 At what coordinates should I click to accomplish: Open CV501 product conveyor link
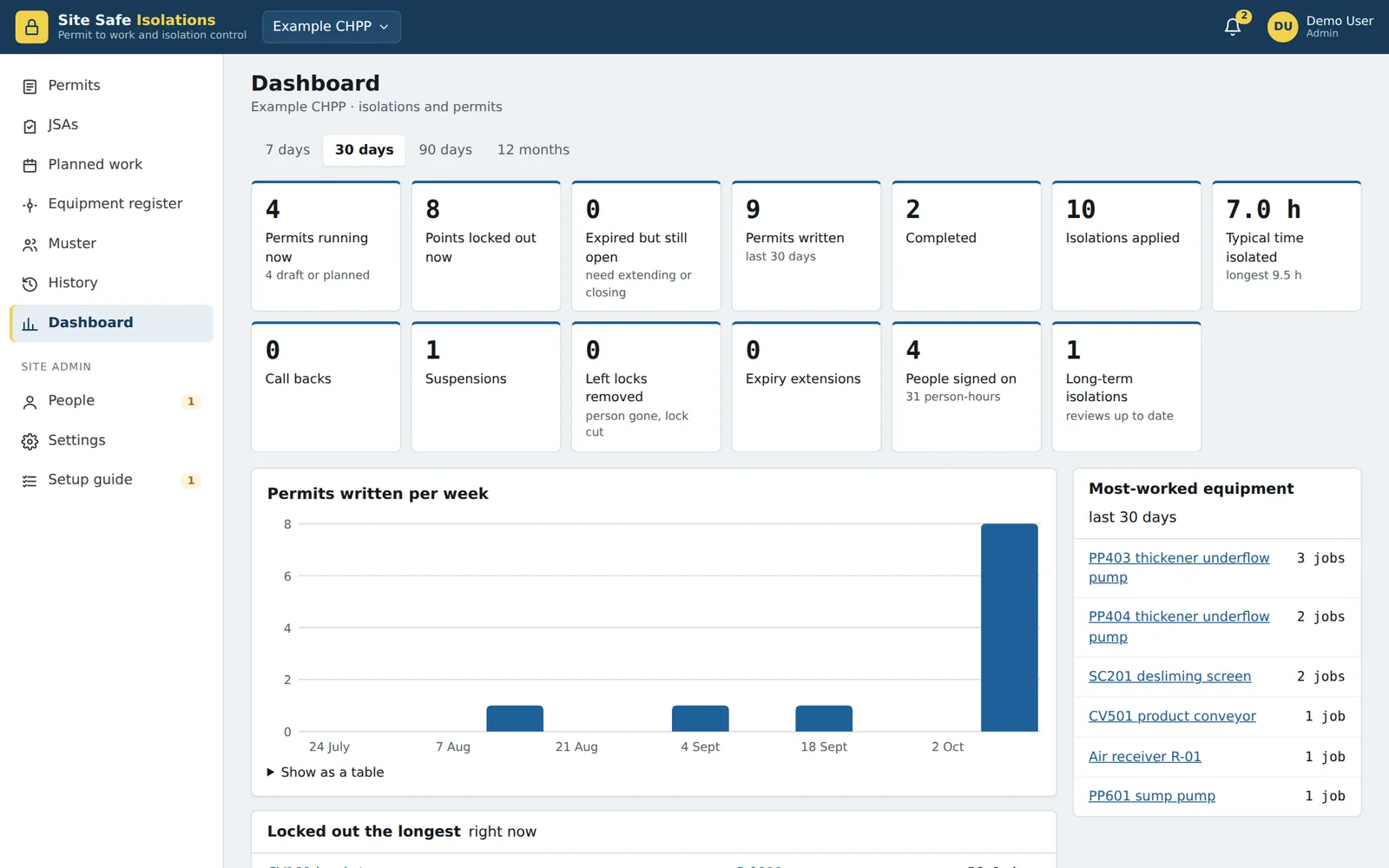pos(1172,716)
